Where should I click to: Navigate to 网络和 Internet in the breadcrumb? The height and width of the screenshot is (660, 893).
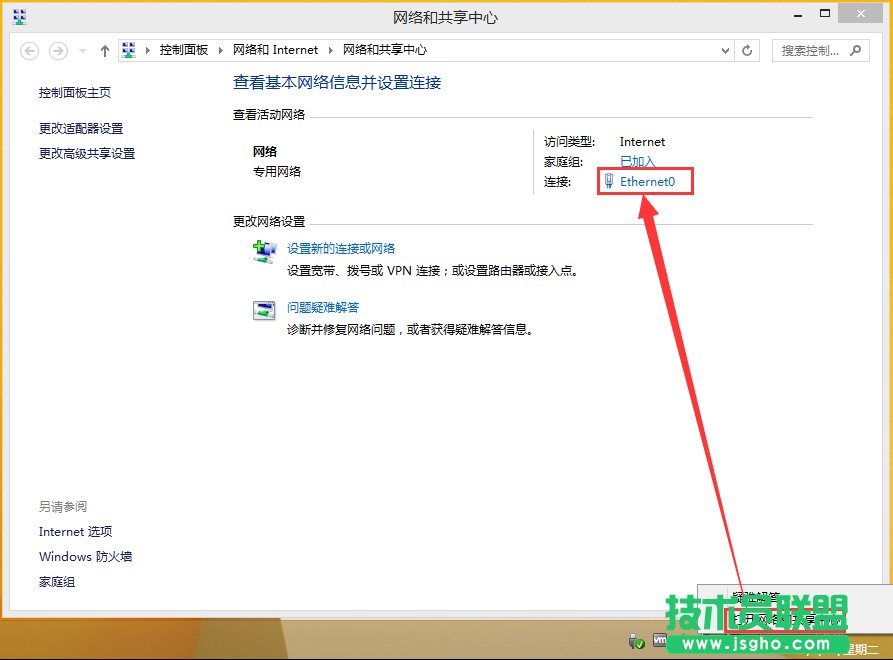click(275, 50)
